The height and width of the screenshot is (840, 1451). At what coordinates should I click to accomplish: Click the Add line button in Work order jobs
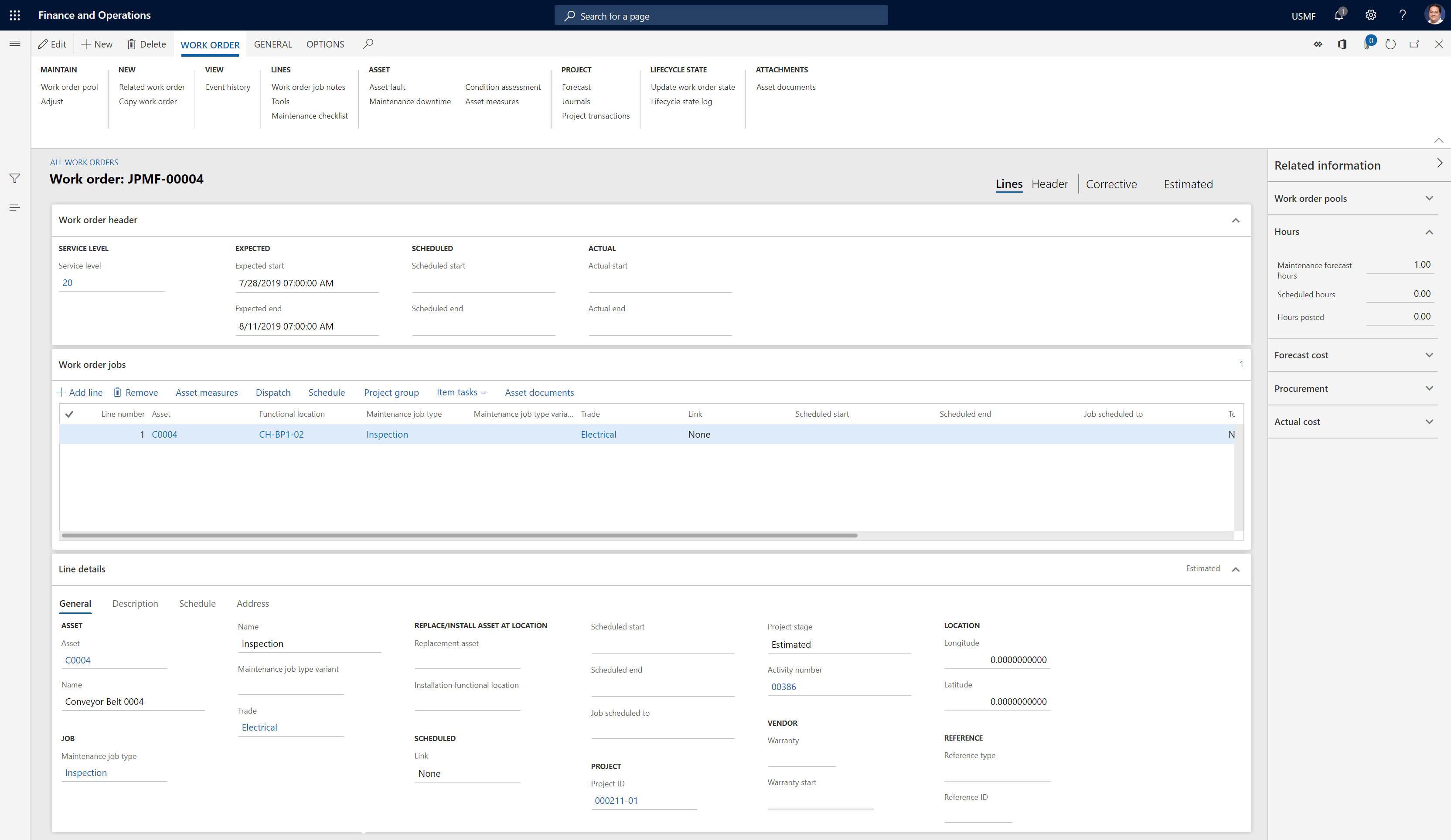(x=79, y=392)
